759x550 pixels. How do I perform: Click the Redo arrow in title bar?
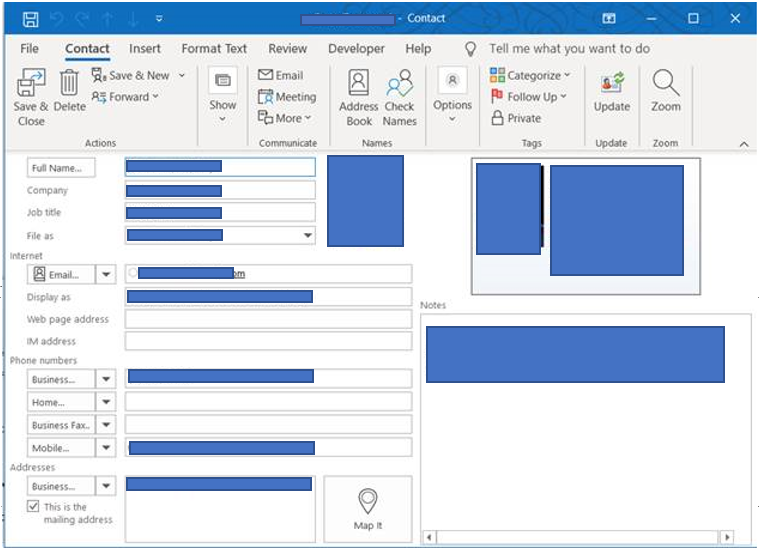click(x=82, y=19)
